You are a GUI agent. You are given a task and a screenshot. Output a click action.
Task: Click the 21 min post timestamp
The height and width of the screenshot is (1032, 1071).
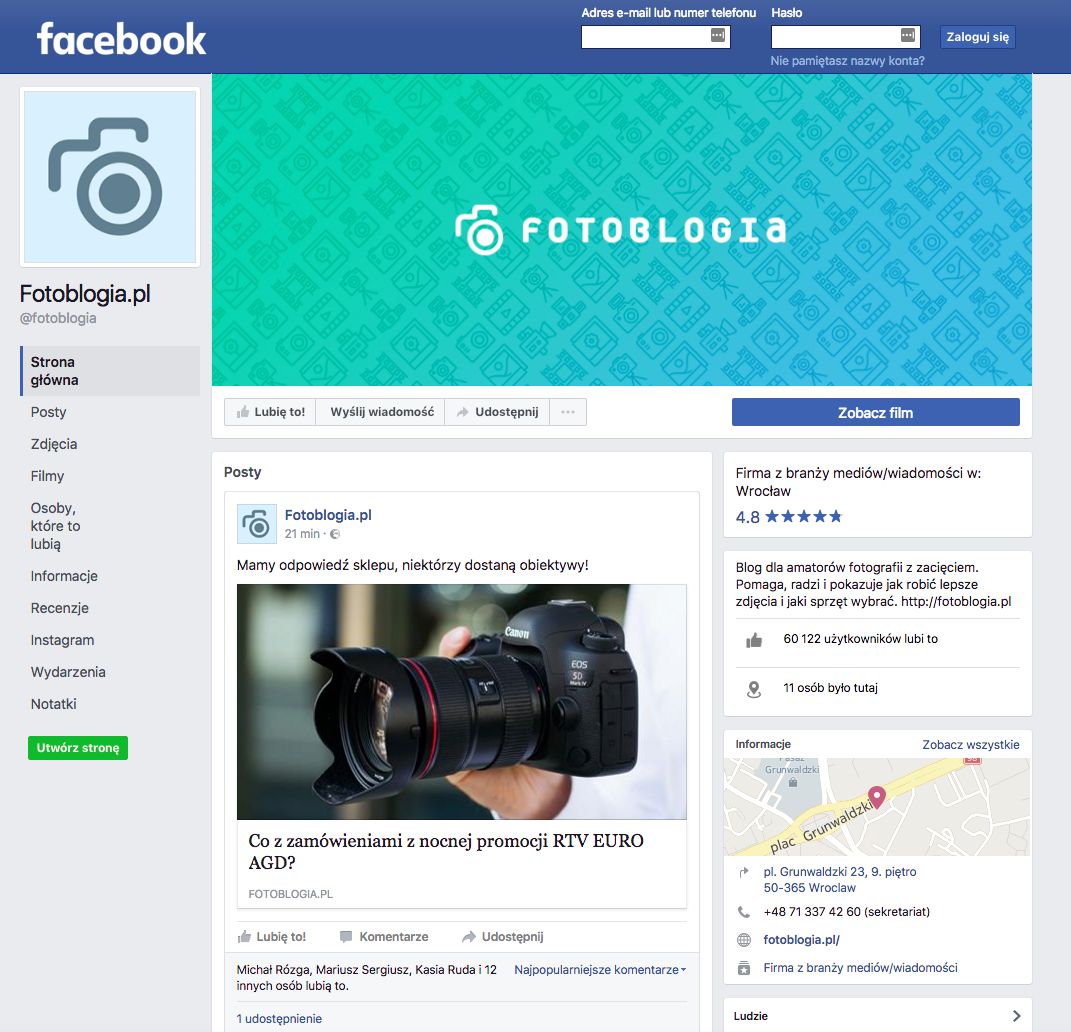tap(302, 534)
